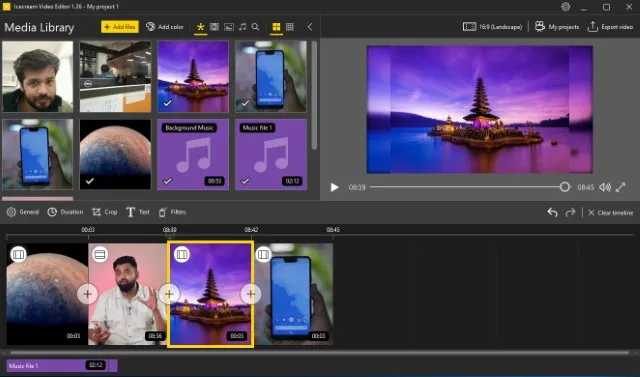
Task: Undo the last action
Action: click(x=552, y=213)
